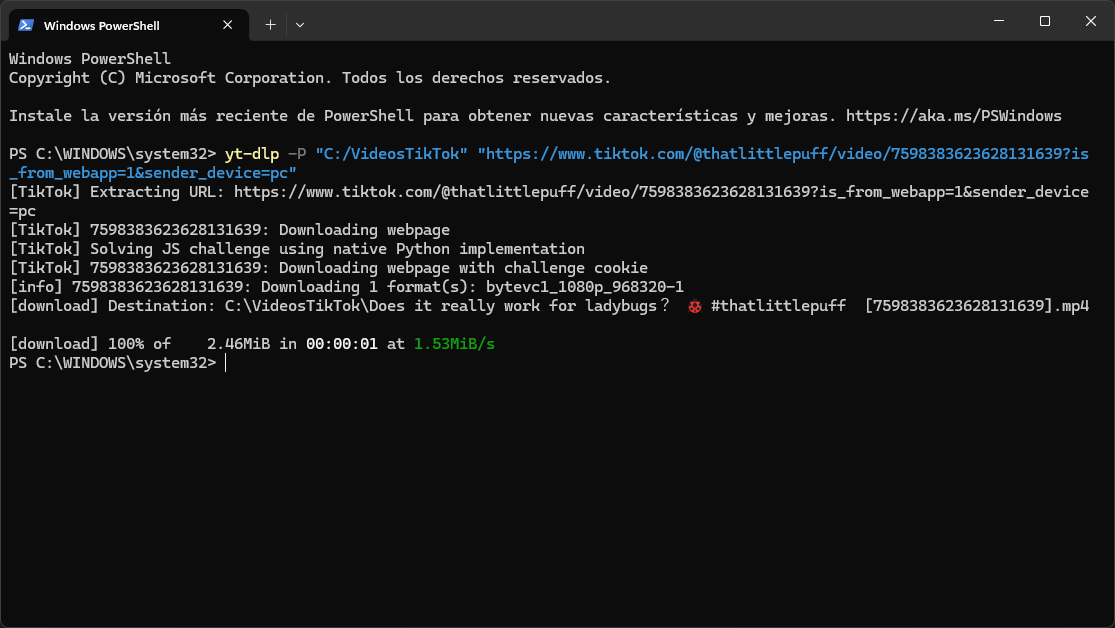The height and width of the screenshot is (628, 1115).
Task: Click the yt-dlp command text
Action: click(252, 154)
